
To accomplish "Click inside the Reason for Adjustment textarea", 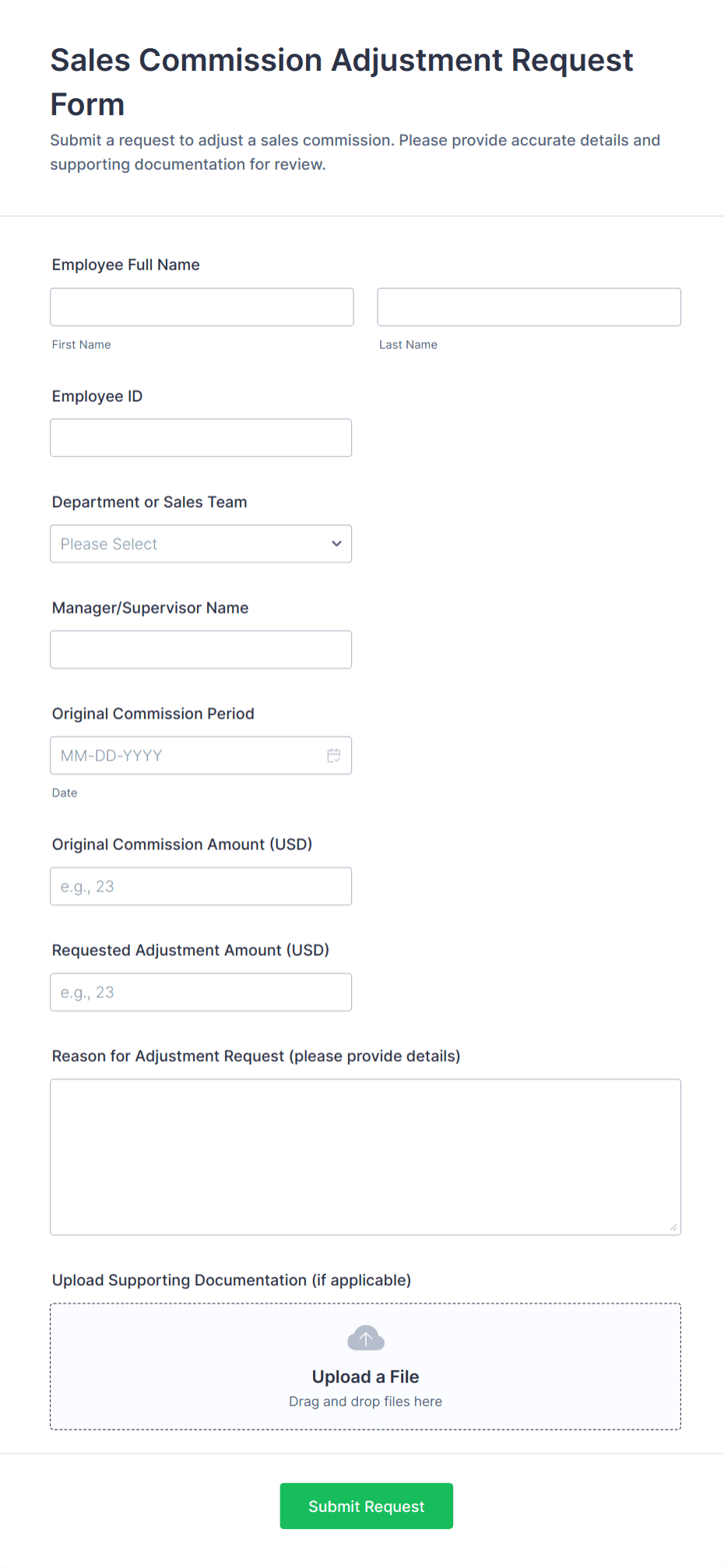I will pyautogui.click(x=365, y=1152).
